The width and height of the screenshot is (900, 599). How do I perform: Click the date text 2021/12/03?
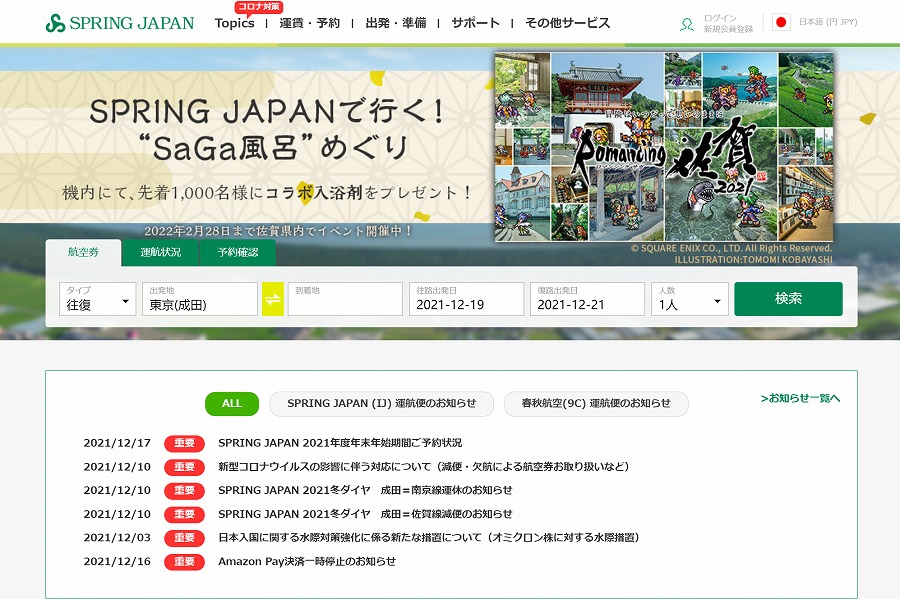(x=117, y=538)
